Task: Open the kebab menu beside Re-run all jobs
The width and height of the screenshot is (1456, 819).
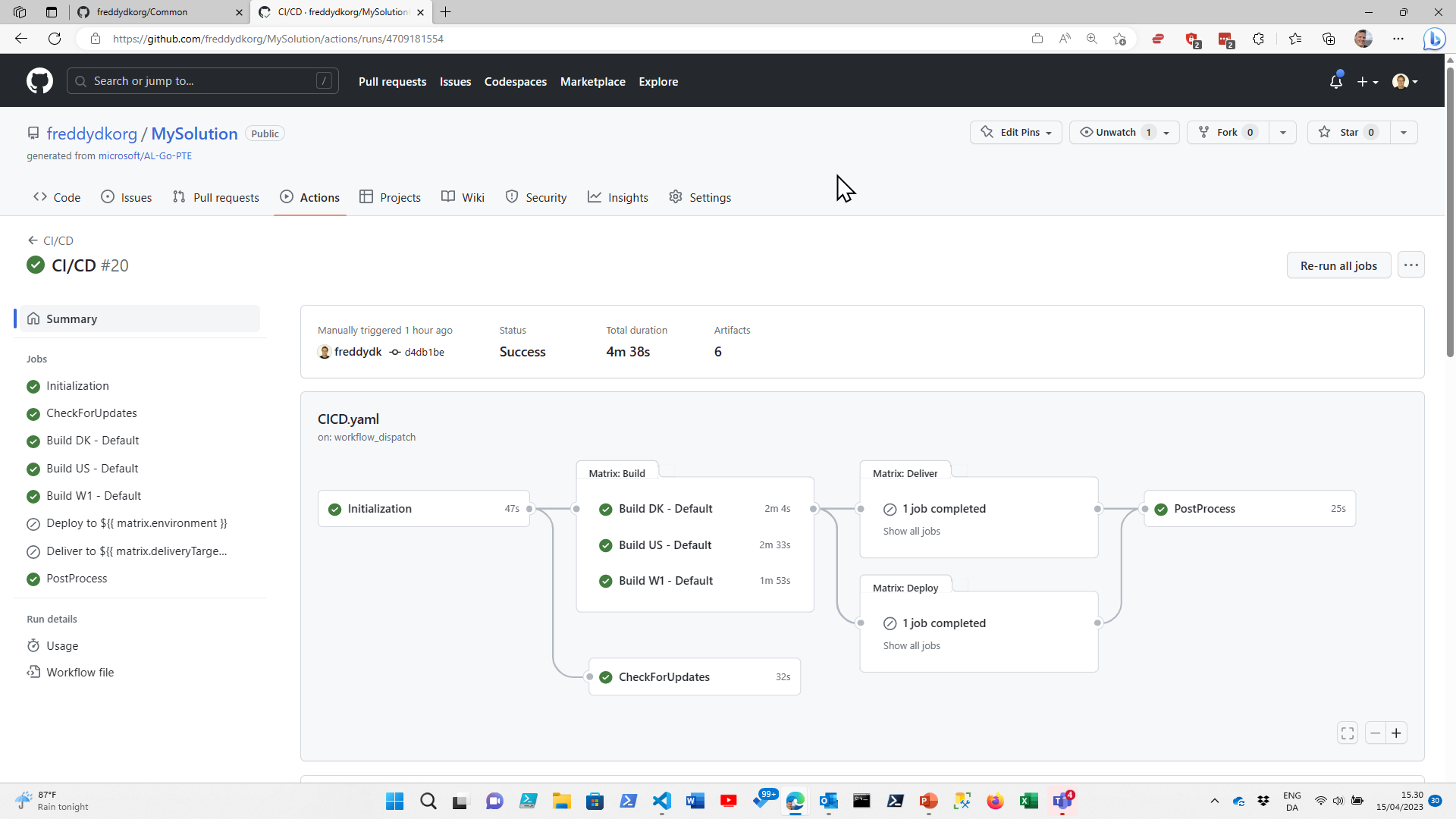Action: tap(1410, 265)
